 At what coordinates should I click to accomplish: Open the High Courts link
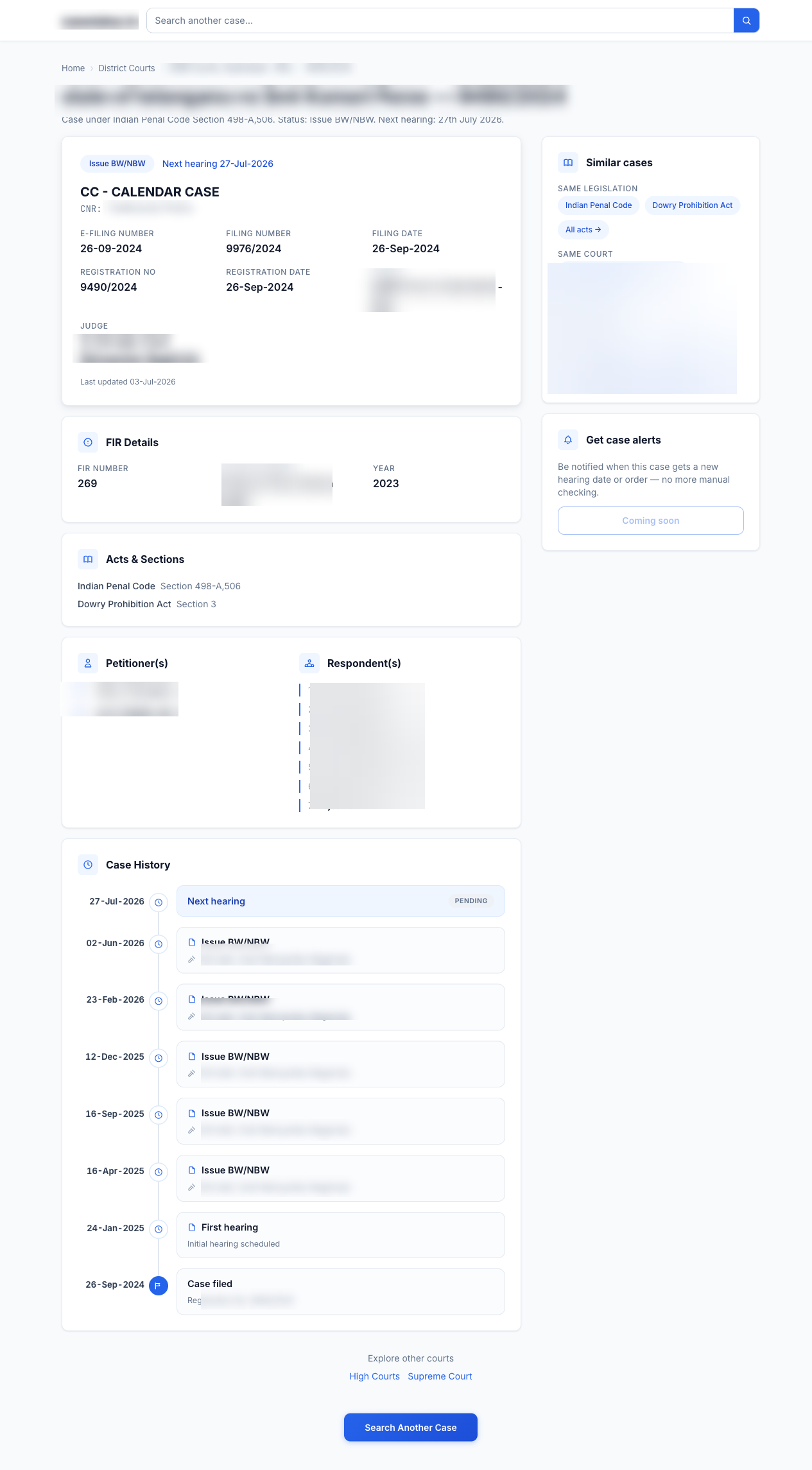[374, 1376]
